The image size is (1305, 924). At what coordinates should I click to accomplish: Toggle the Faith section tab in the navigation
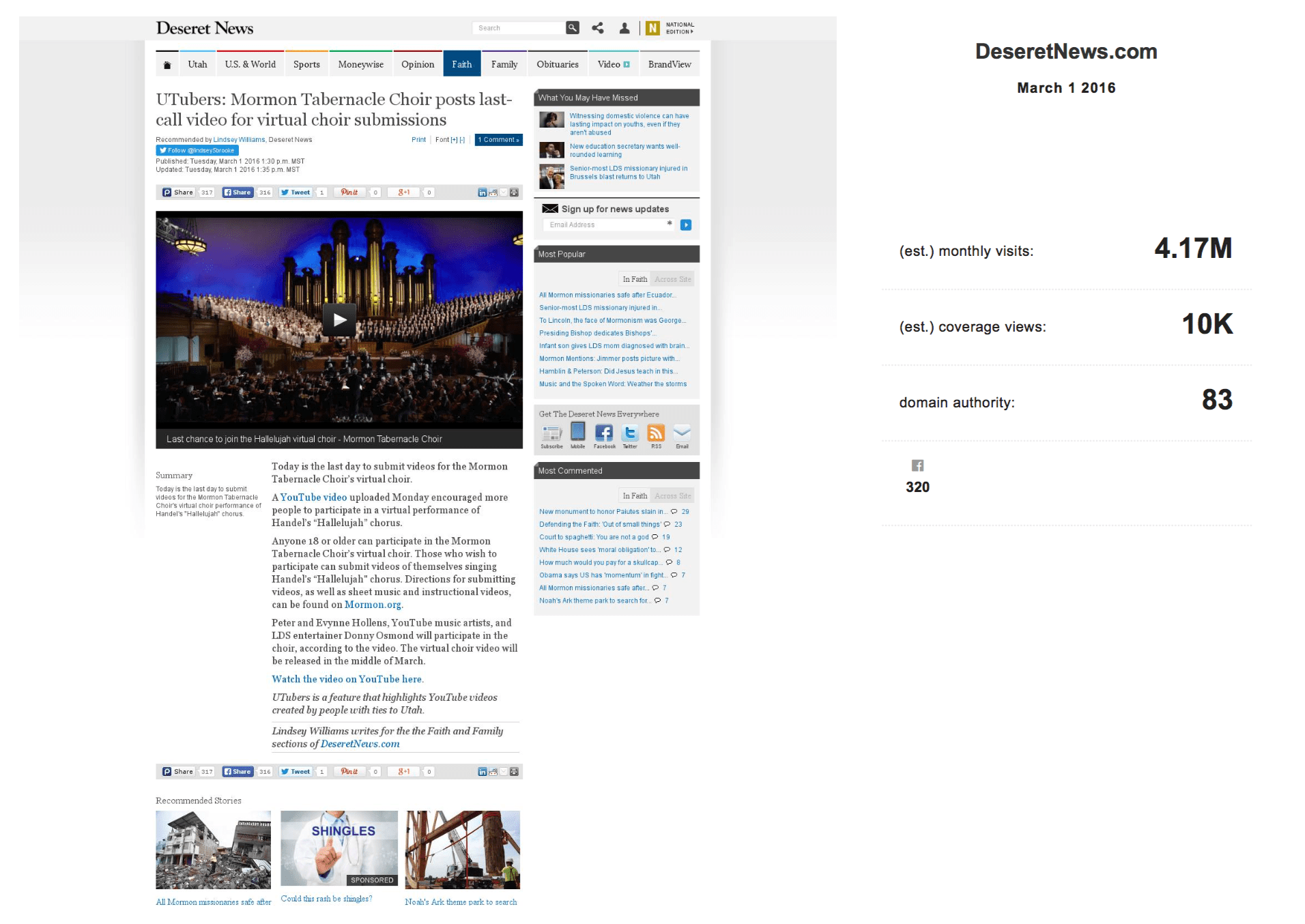click(x=462, y=63)
